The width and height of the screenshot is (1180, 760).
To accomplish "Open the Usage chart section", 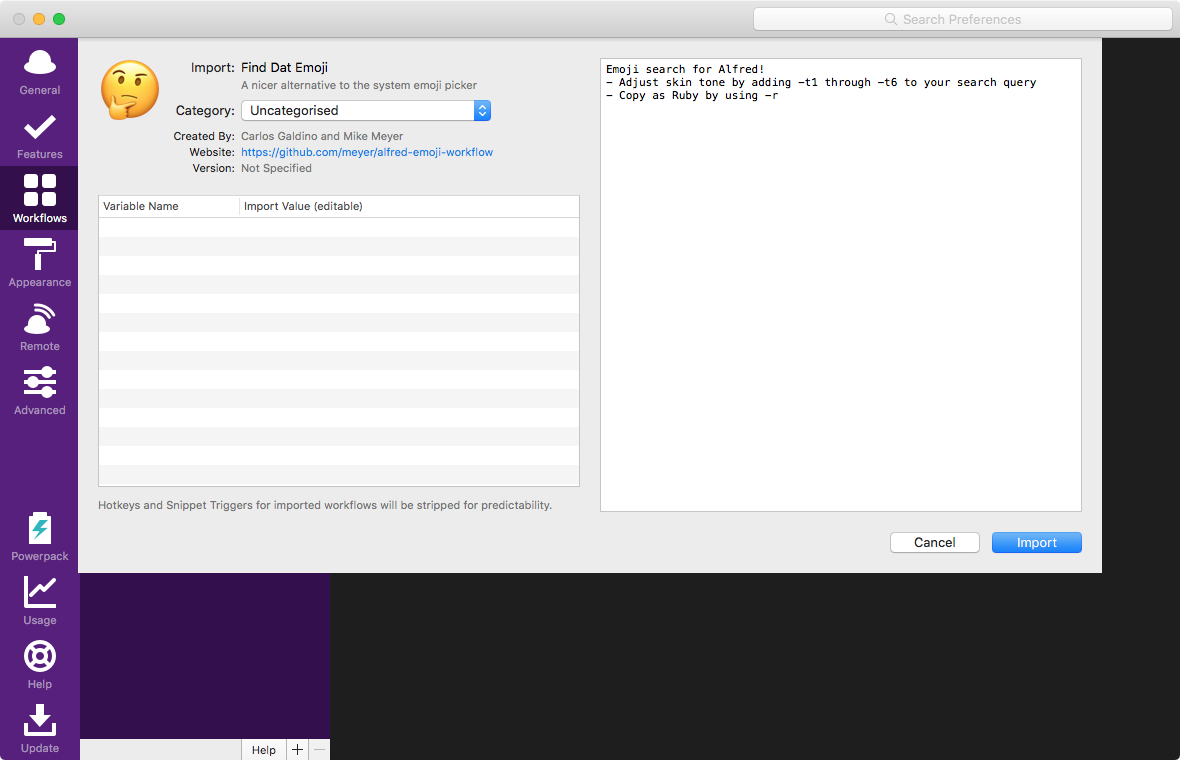I will [x=39, y=600].
